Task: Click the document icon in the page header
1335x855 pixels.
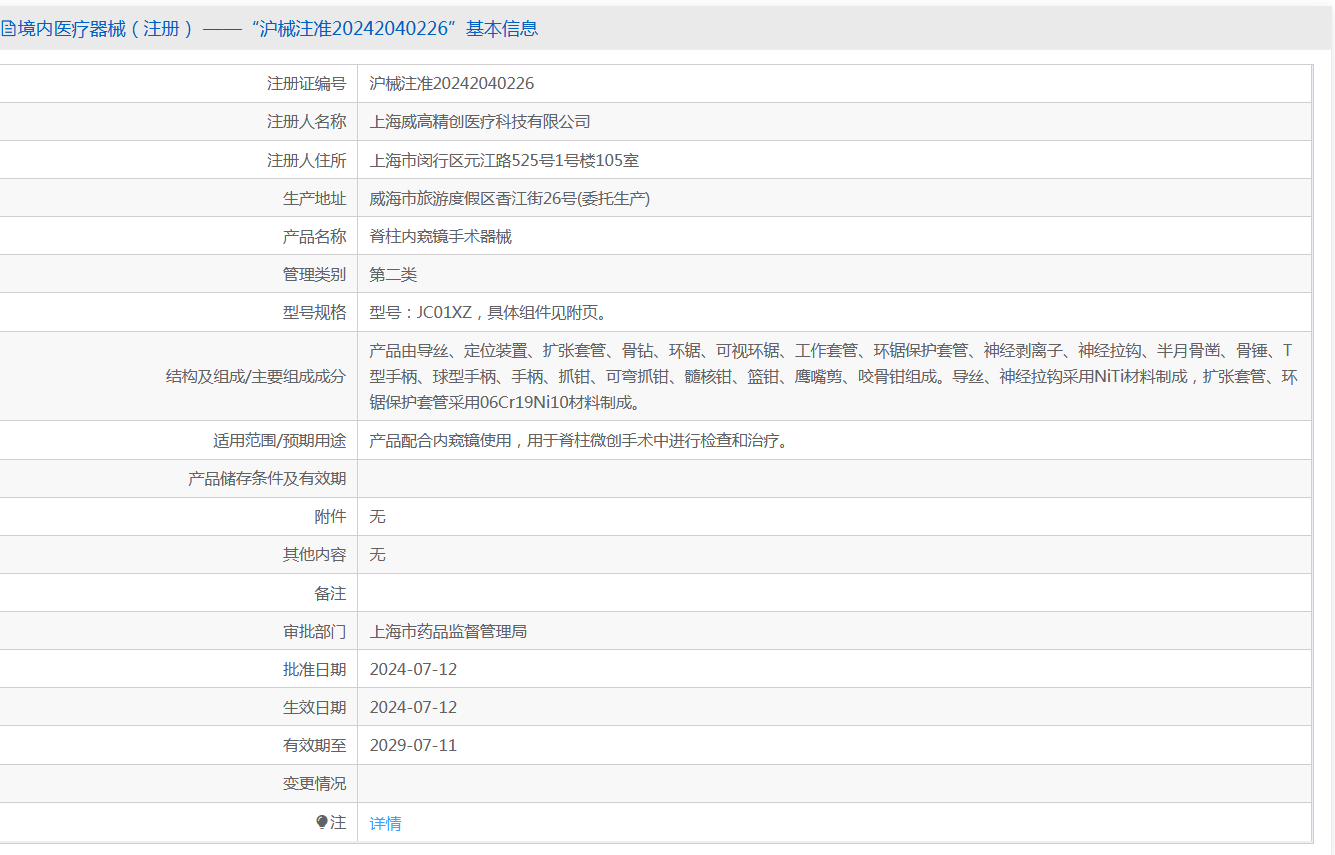Action: pos(7,29)
